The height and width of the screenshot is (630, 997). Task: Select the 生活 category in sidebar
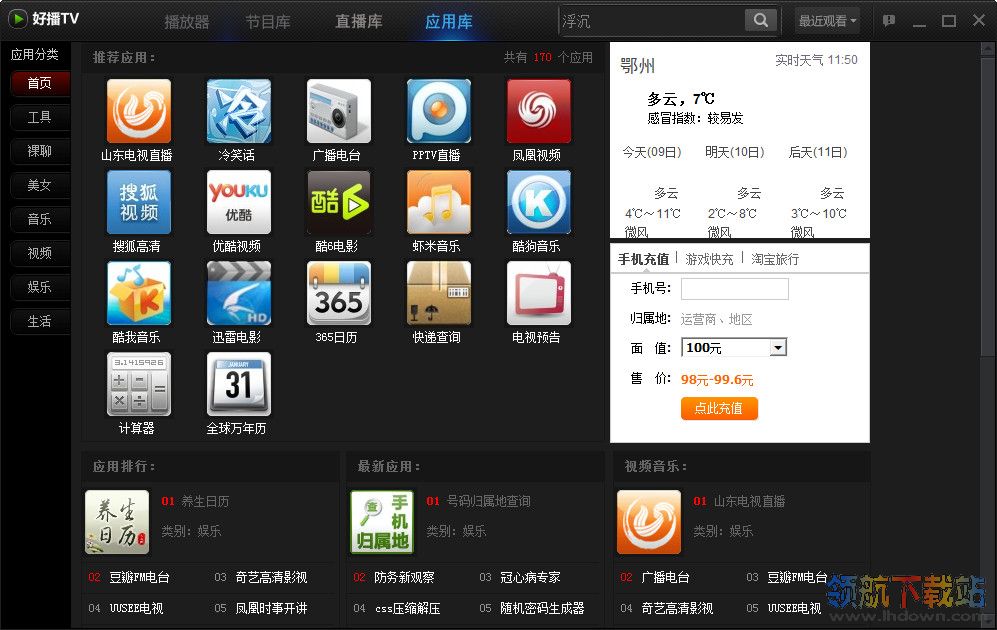click(39, 322)
